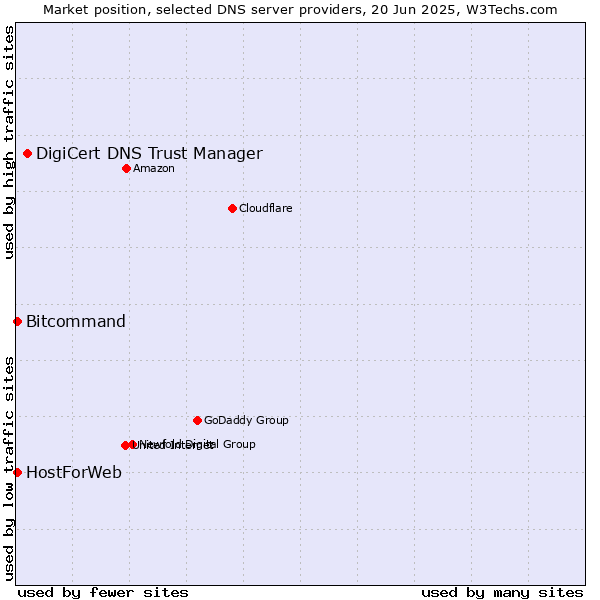Click the 'HostForWeb' label text

(x=74, y=473)
